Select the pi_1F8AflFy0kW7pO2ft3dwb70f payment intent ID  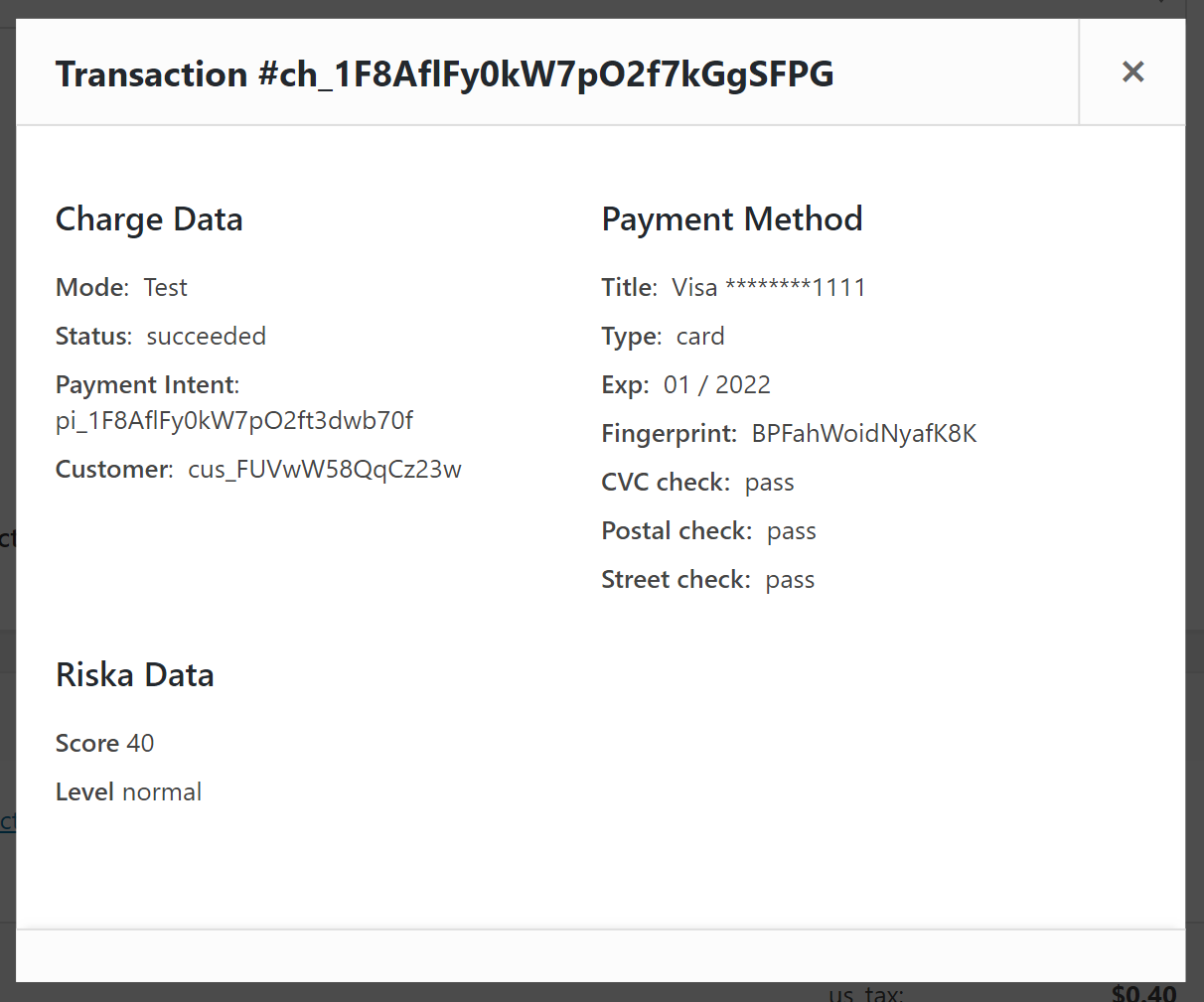click(234, 421)
